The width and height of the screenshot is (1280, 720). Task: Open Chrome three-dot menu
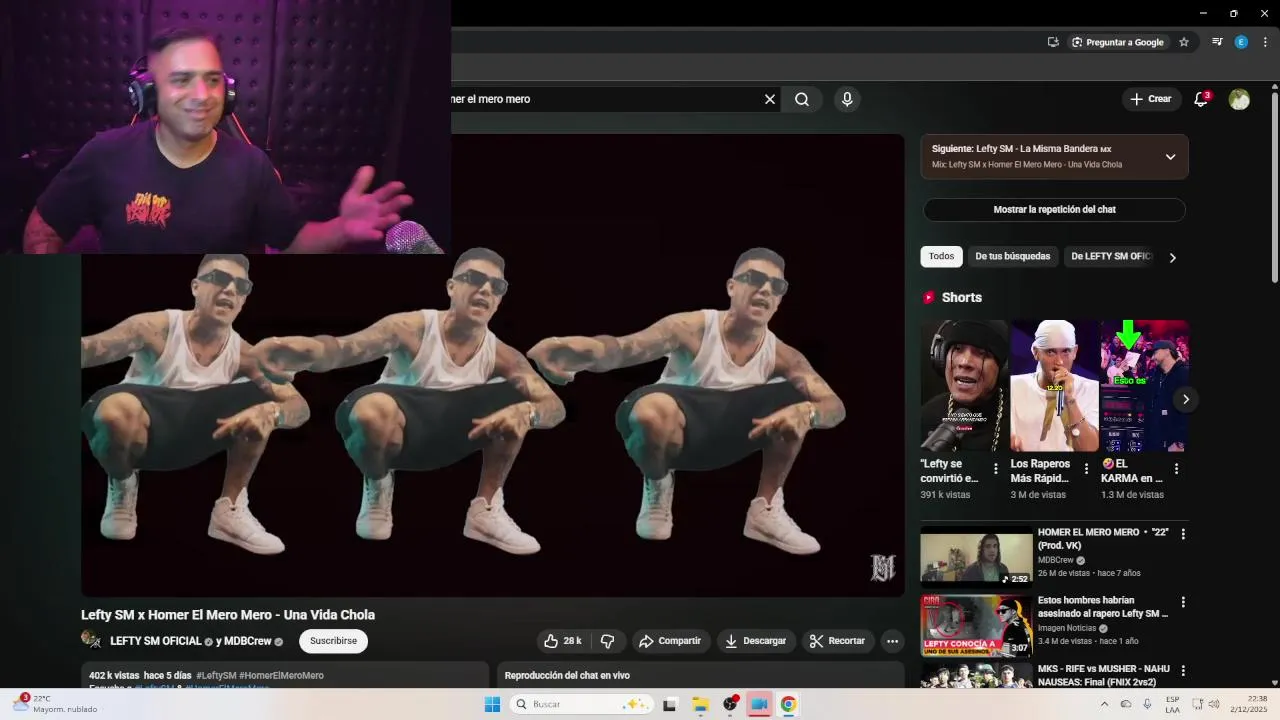[1265, 42]
